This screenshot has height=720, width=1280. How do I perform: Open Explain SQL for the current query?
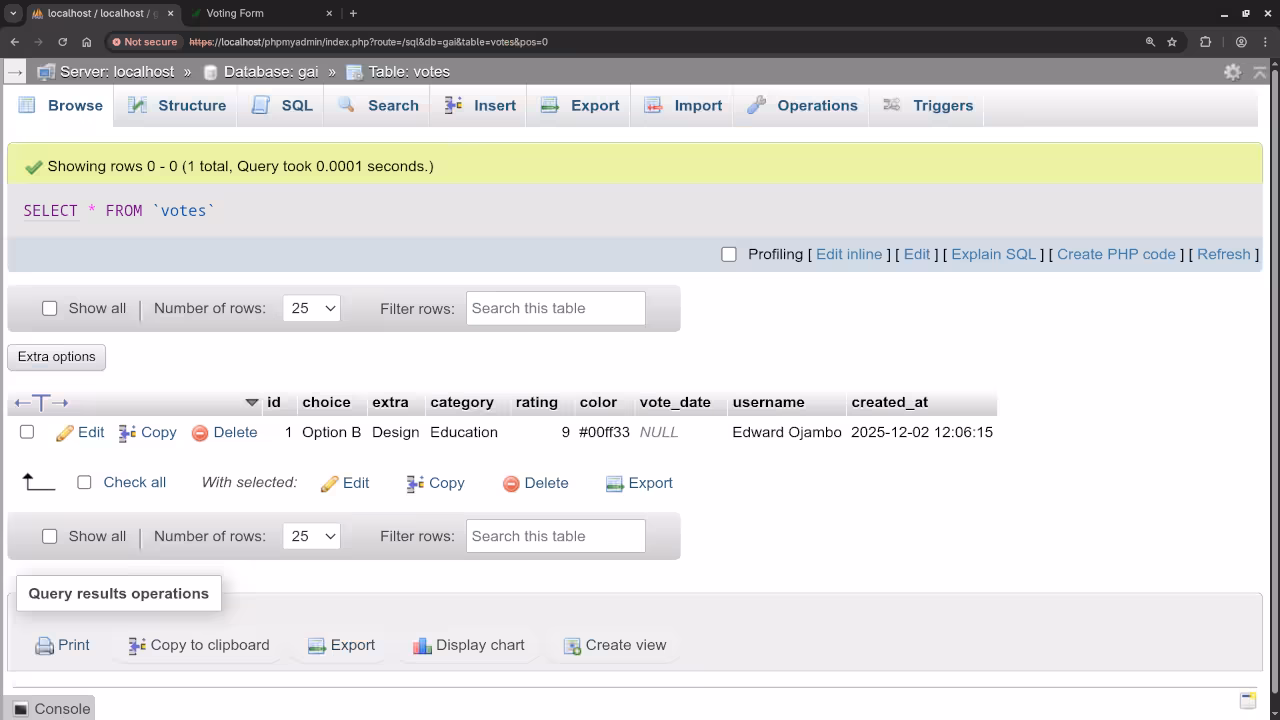tap(993, 254)
